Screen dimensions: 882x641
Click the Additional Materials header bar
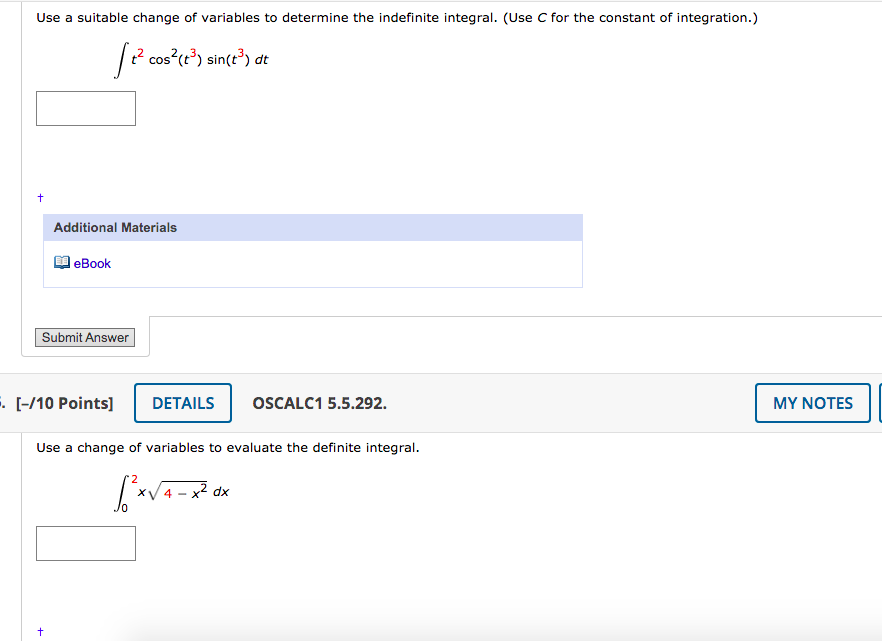click(x=313, y=227)
